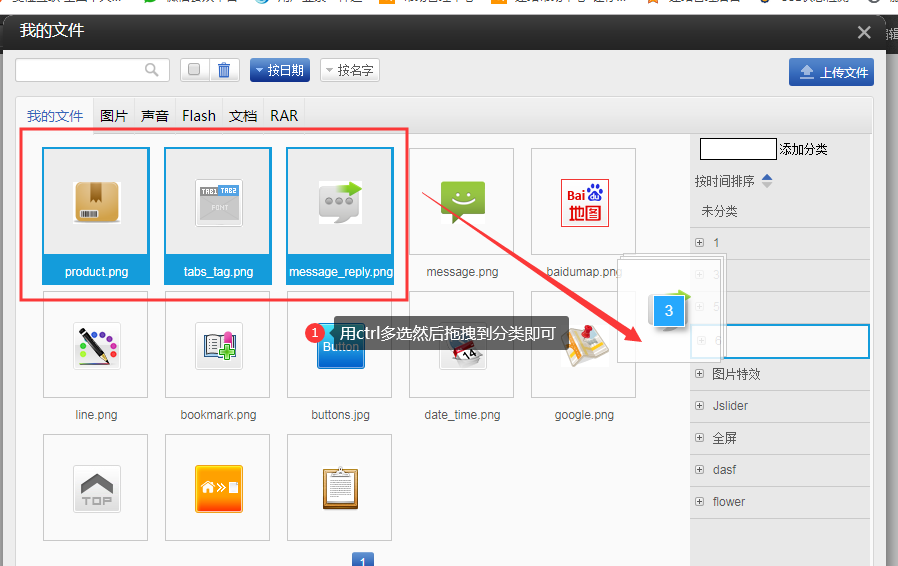Select the google.png map pin icon

point(584,346)
